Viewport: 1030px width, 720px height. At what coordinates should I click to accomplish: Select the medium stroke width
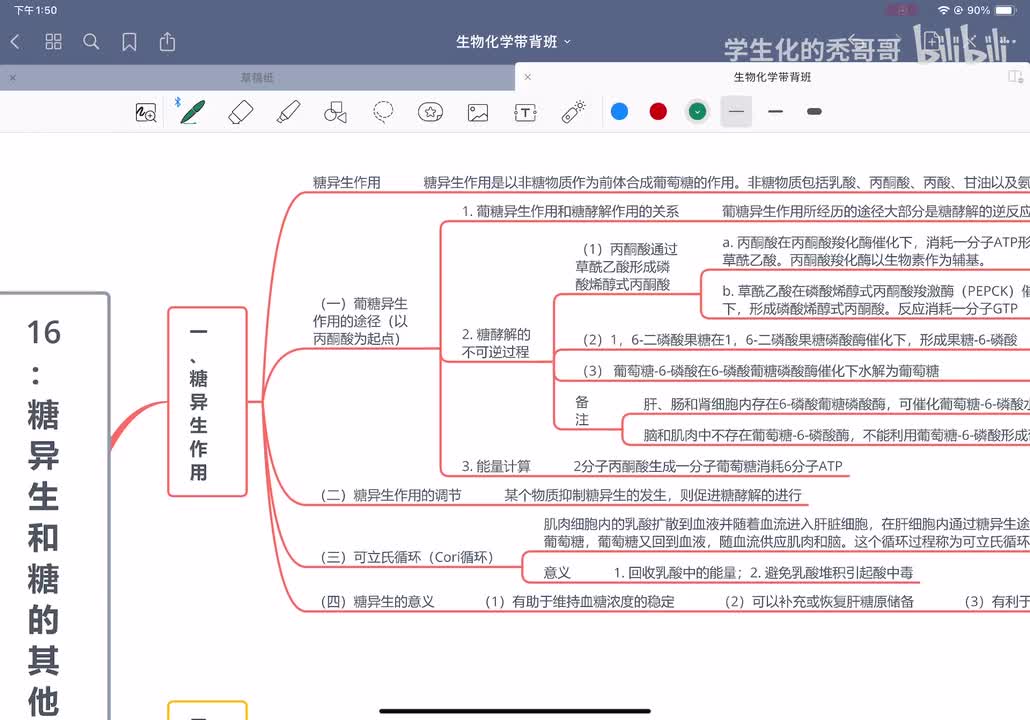click(775, 112)
